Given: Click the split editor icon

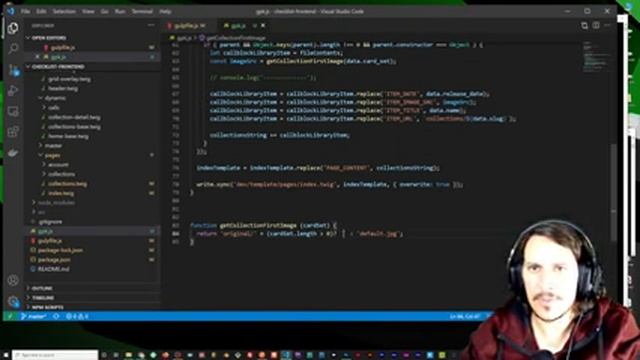Looking at the screenshot, I should [x=596, y=25].
